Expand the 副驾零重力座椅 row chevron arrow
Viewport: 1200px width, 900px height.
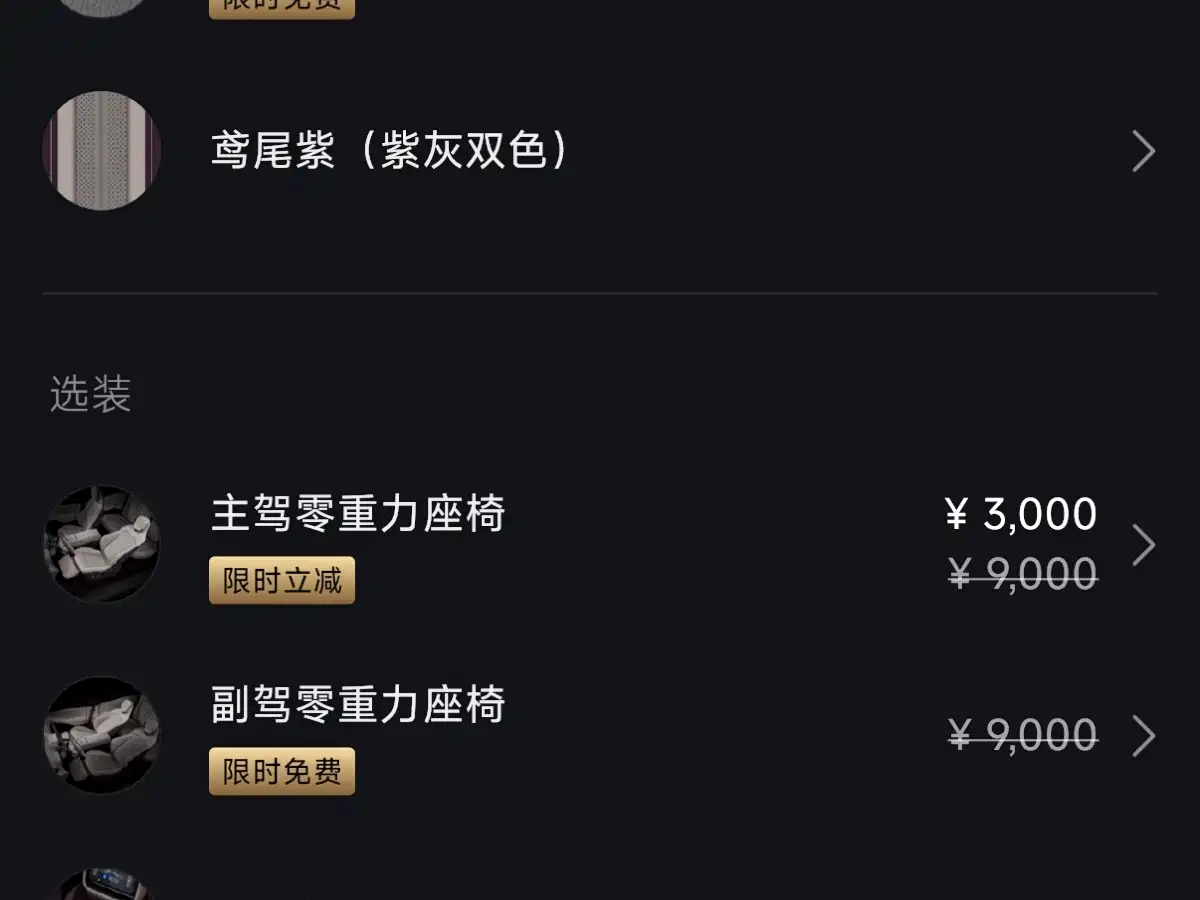pos(1143,736)
